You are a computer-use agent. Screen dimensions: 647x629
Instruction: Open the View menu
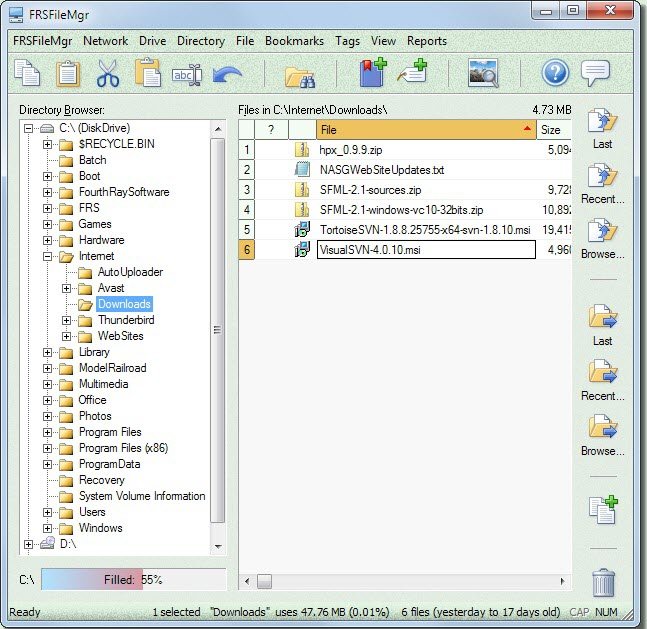tap(383, 41)
